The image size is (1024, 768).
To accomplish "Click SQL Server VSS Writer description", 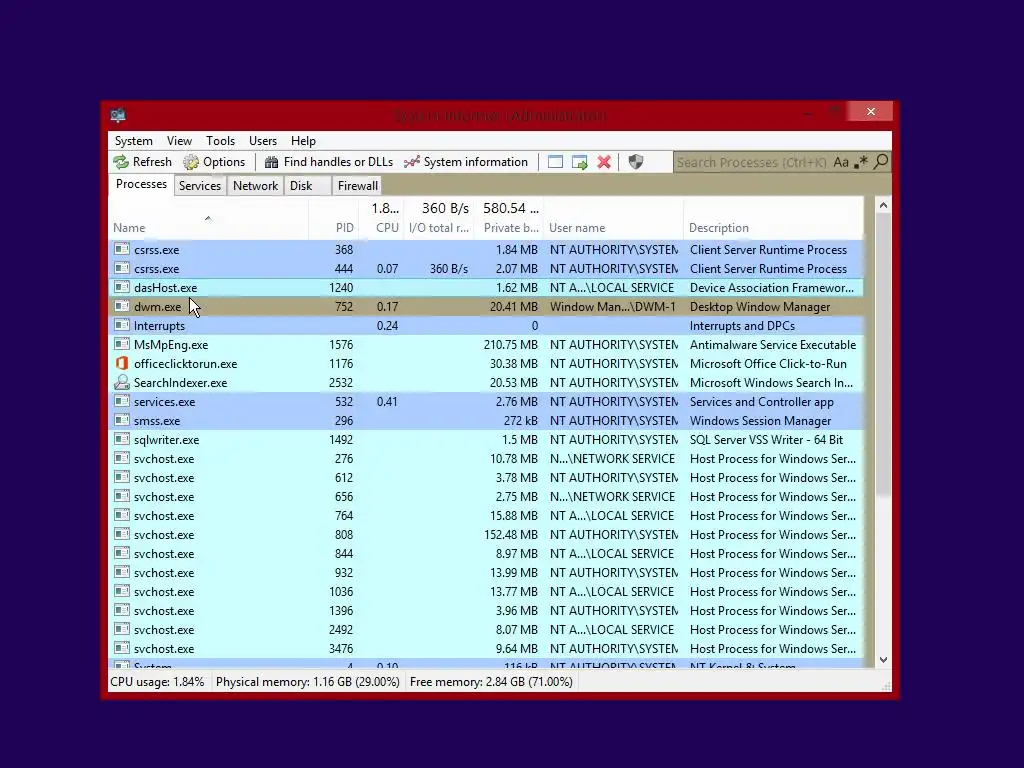I will tap(766, 440).
